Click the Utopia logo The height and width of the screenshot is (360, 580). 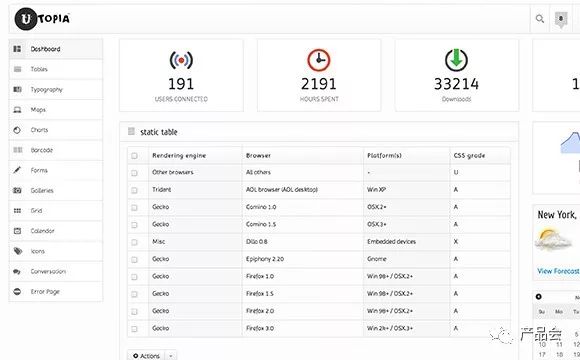click(42, 18)
